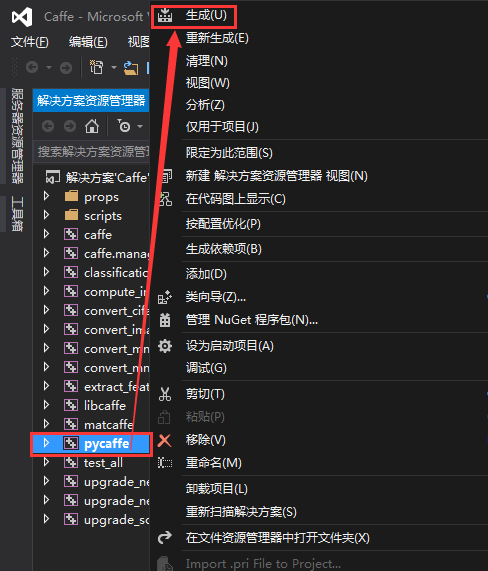This screenshot has width=488, height=571.
Task: Open 文件(F) menu
Action: 29,42
